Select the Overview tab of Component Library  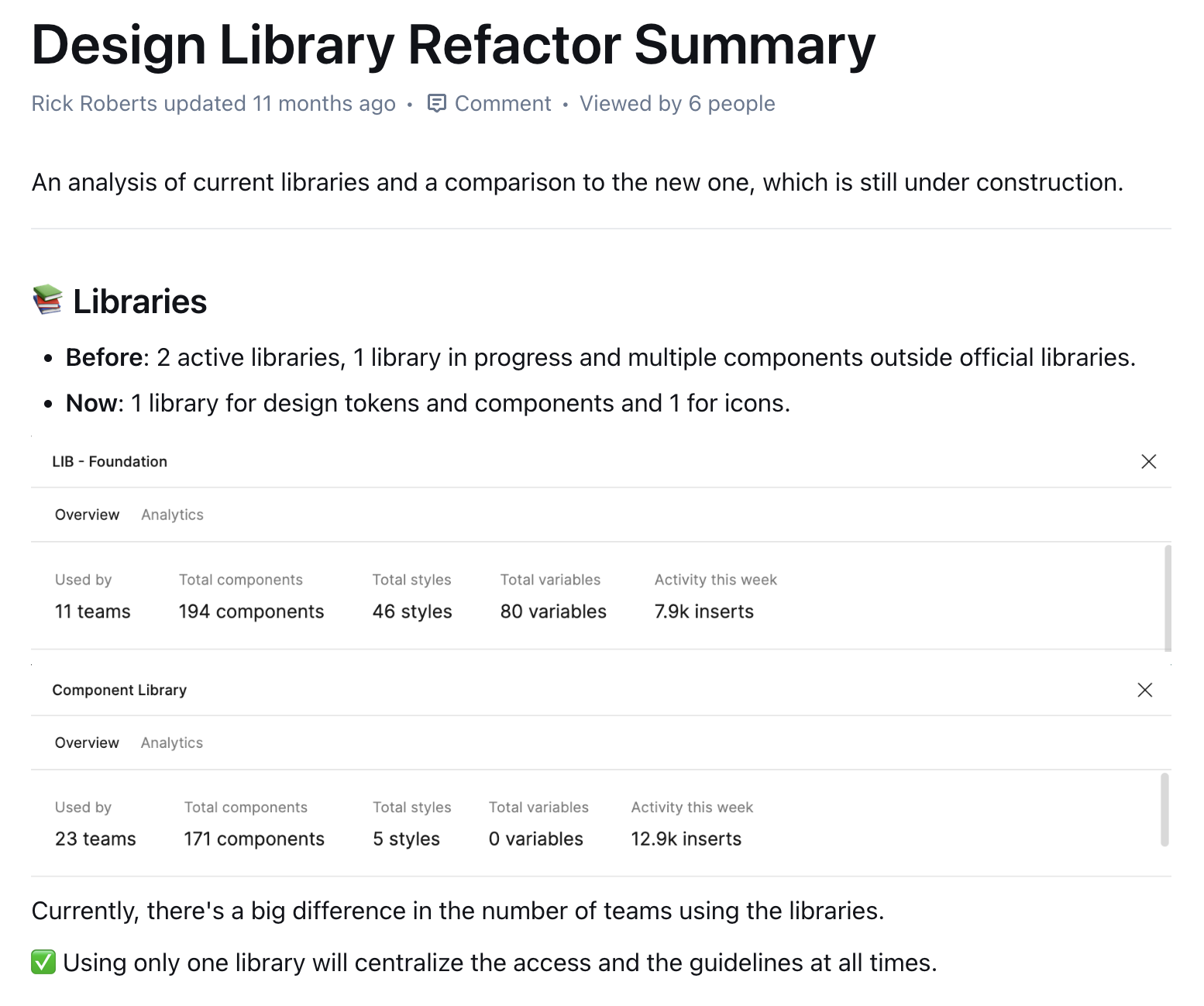point(87,742)
